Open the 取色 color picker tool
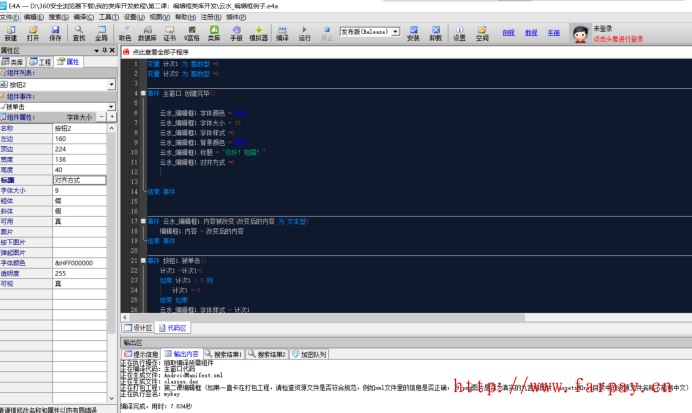 click(x=125, y=34)
